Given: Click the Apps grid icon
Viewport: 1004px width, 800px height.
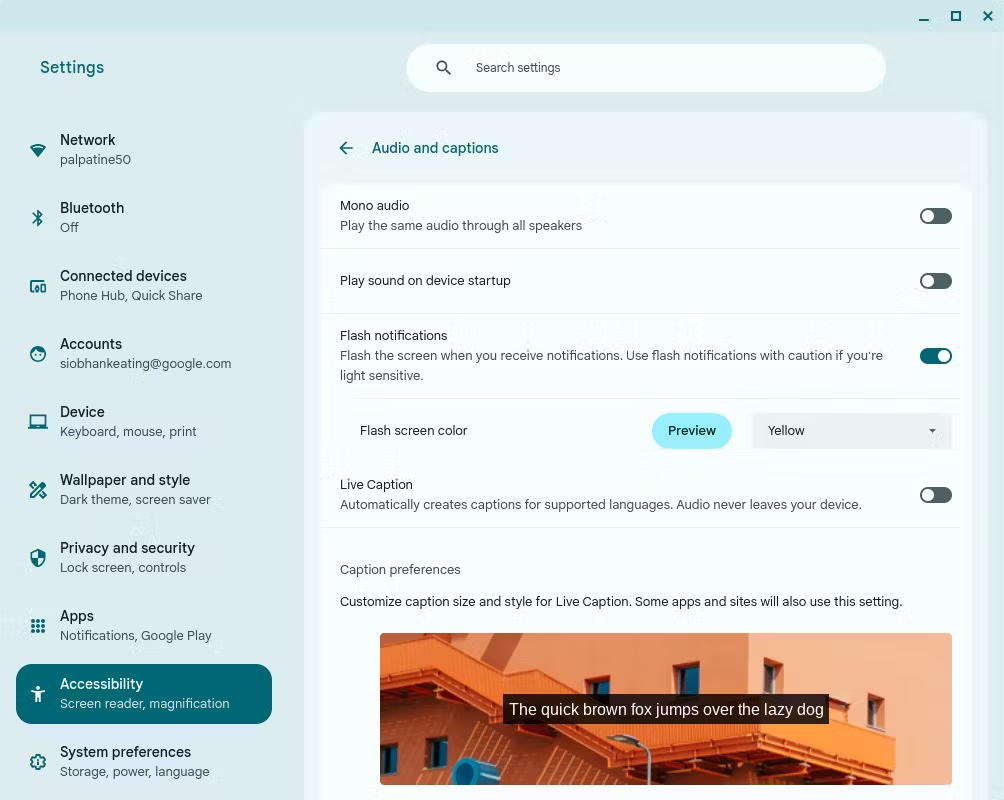Looking at the screenshot, I should 38,626.
